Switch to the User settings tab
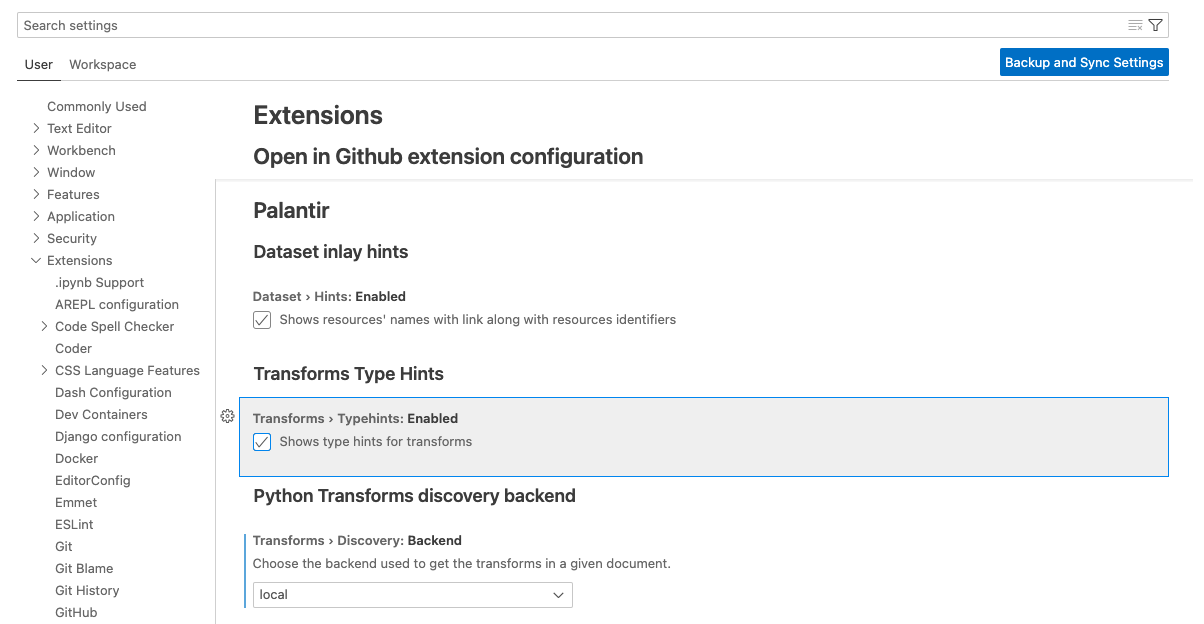The width and height of the screenshot is (1204, 624). (x=39, y=64)
